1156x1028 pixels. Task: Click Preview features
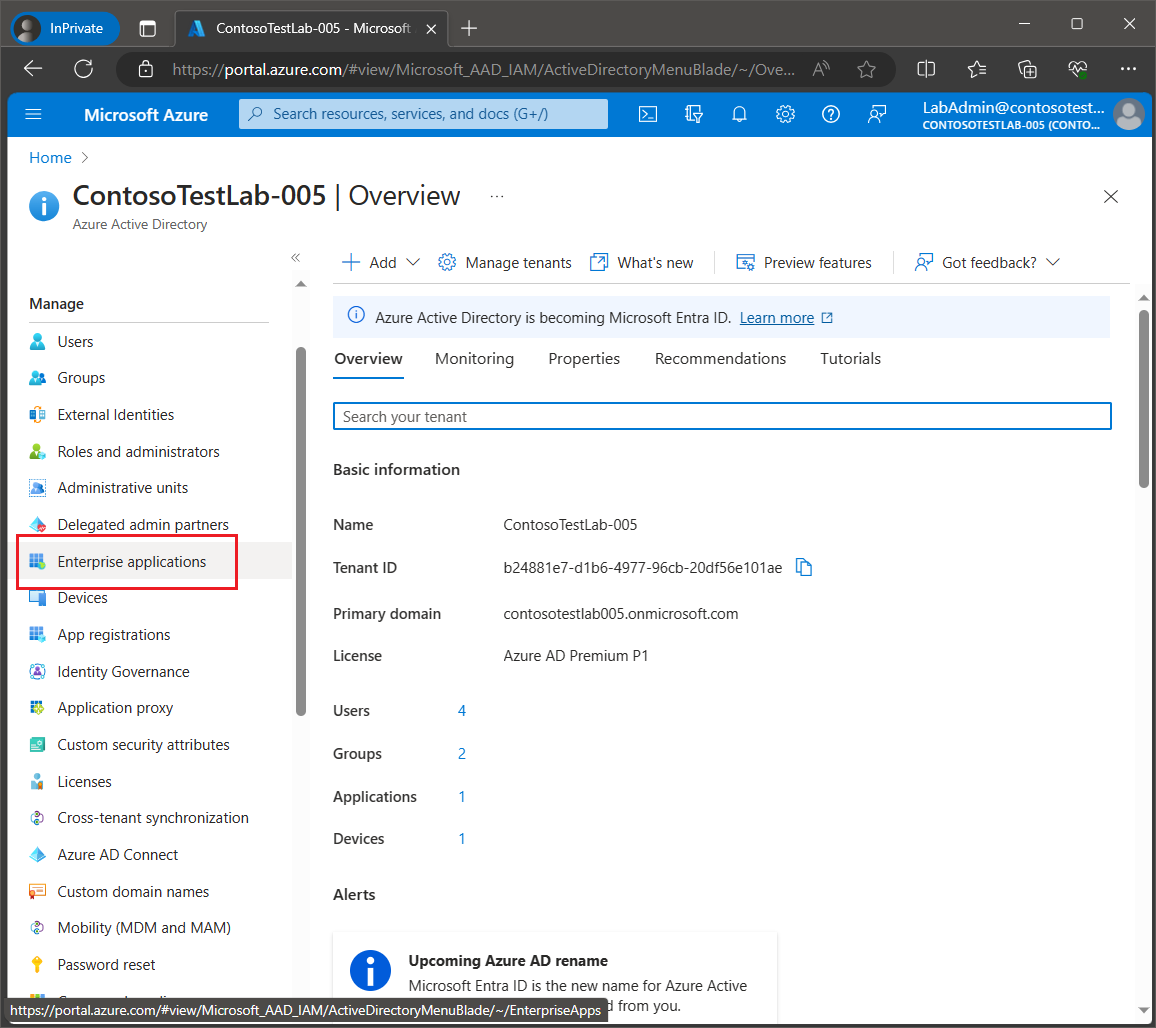tap(804, 263)
